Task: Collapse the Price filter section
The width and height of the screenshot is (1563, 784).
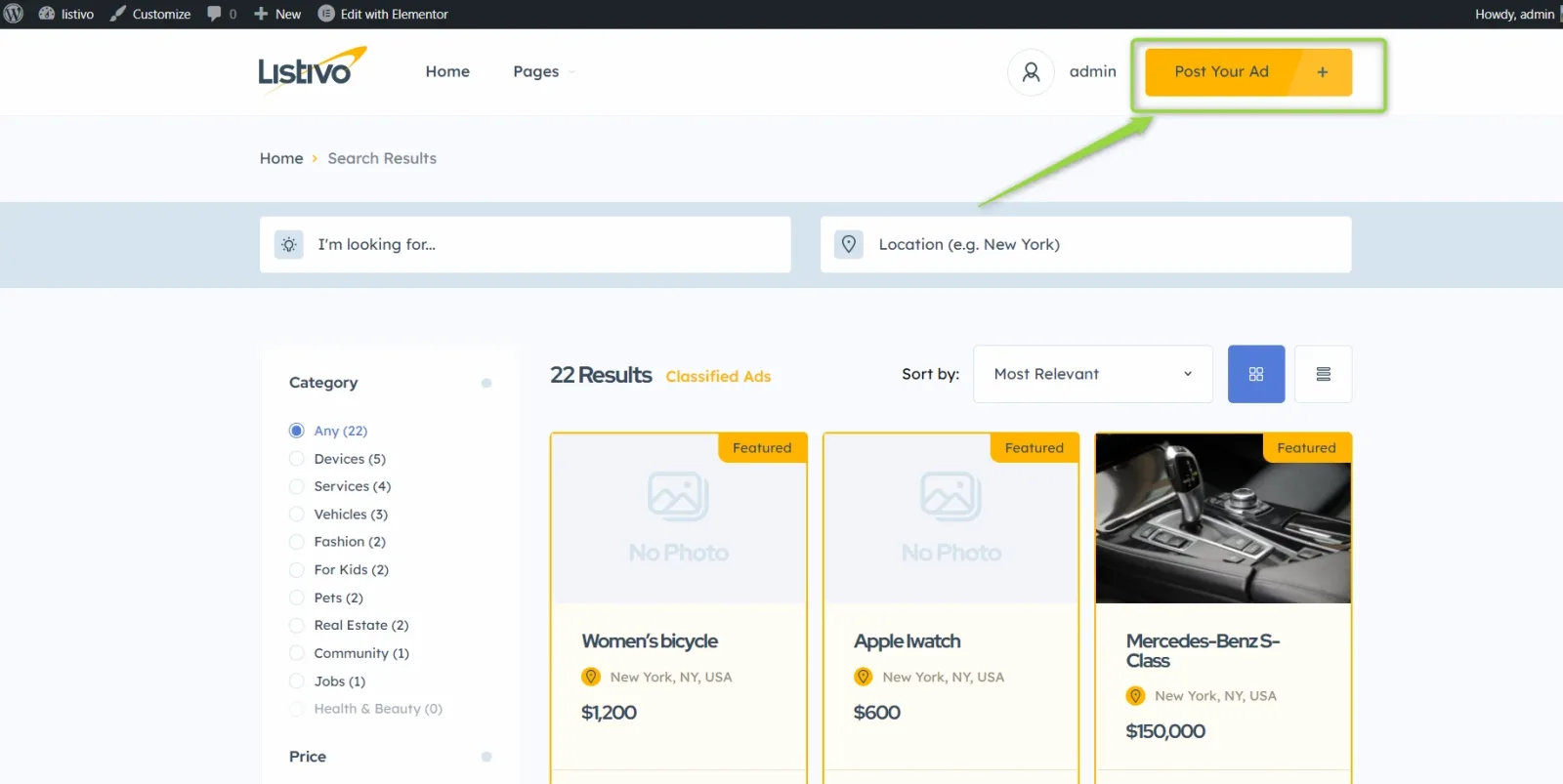Action: click(x=486, y=757)
